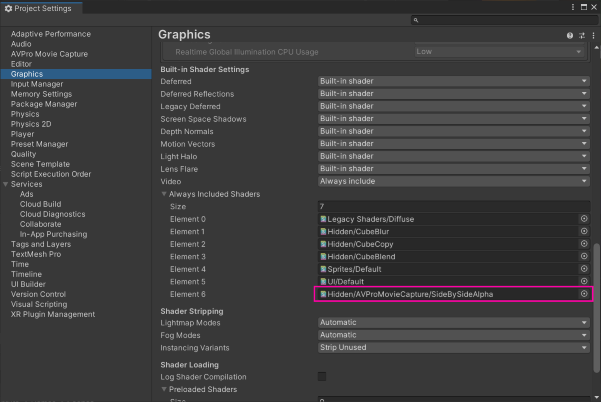Viewport: 601px width, 402px height.
Task: Open Instancing Variants dropdown
Action: tap(453, 348)
